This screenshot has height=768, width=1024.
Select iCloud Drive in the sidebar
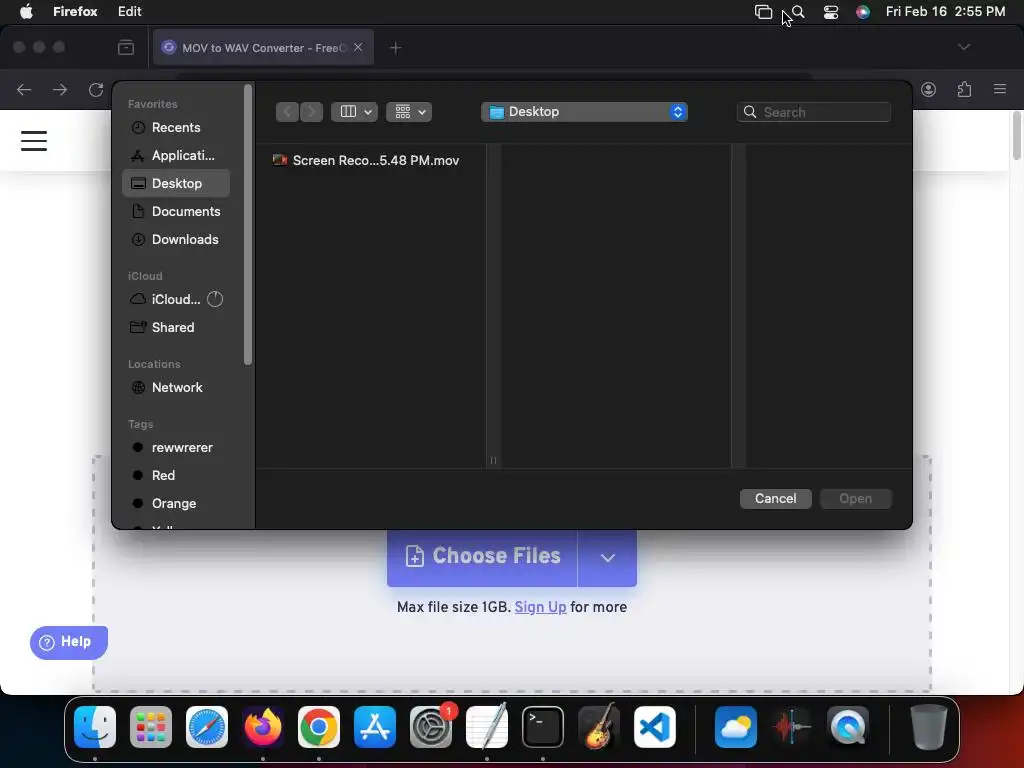click(176, 300)
